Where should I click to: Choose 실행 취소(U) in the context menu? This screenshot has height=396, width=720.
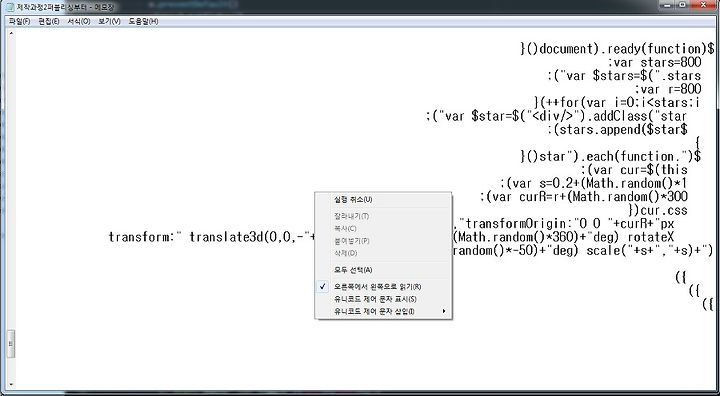(383, 200)
